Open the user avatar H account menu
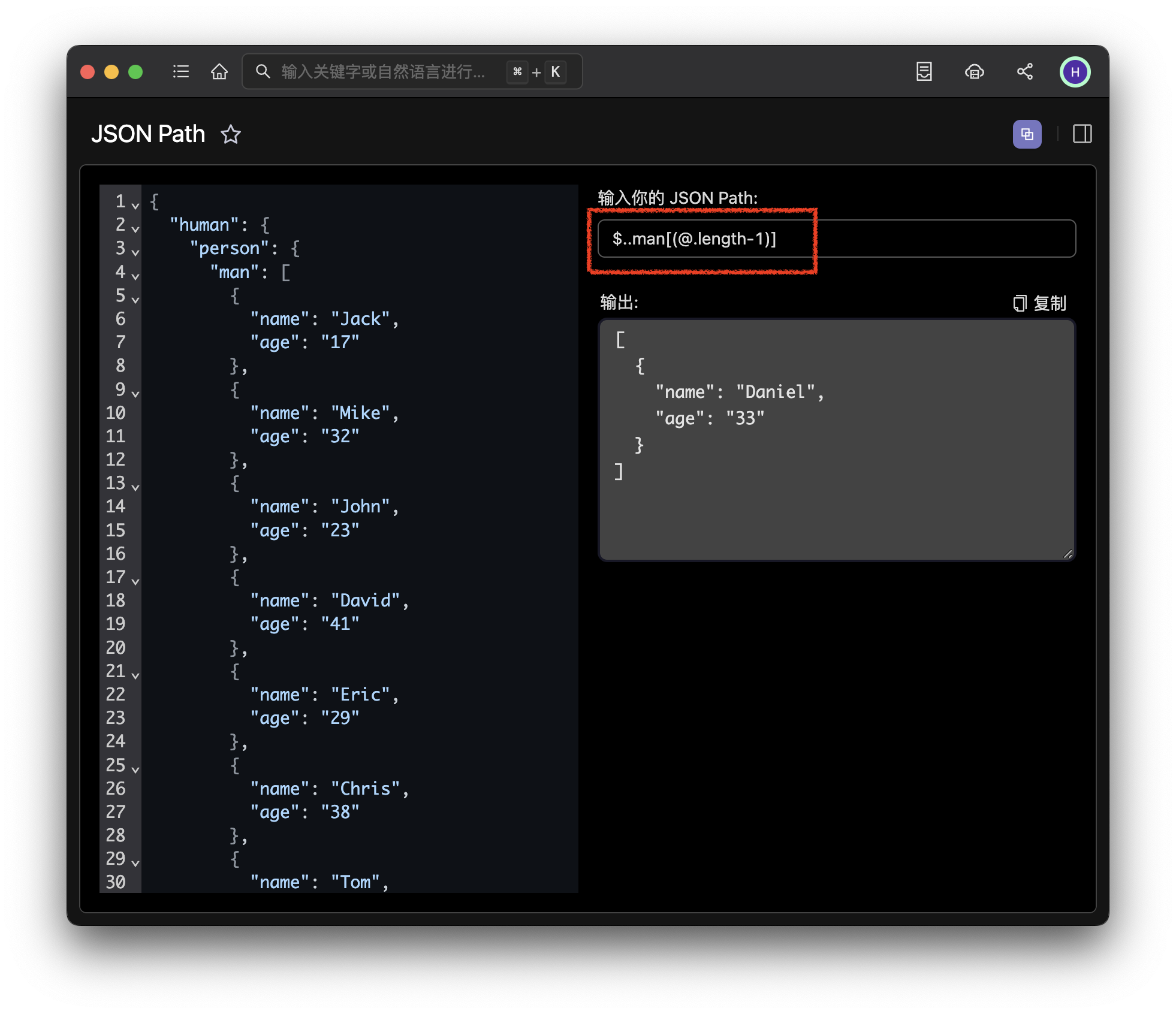The width and height of the screenshot is (1176, 1014). click(1075, 71)
